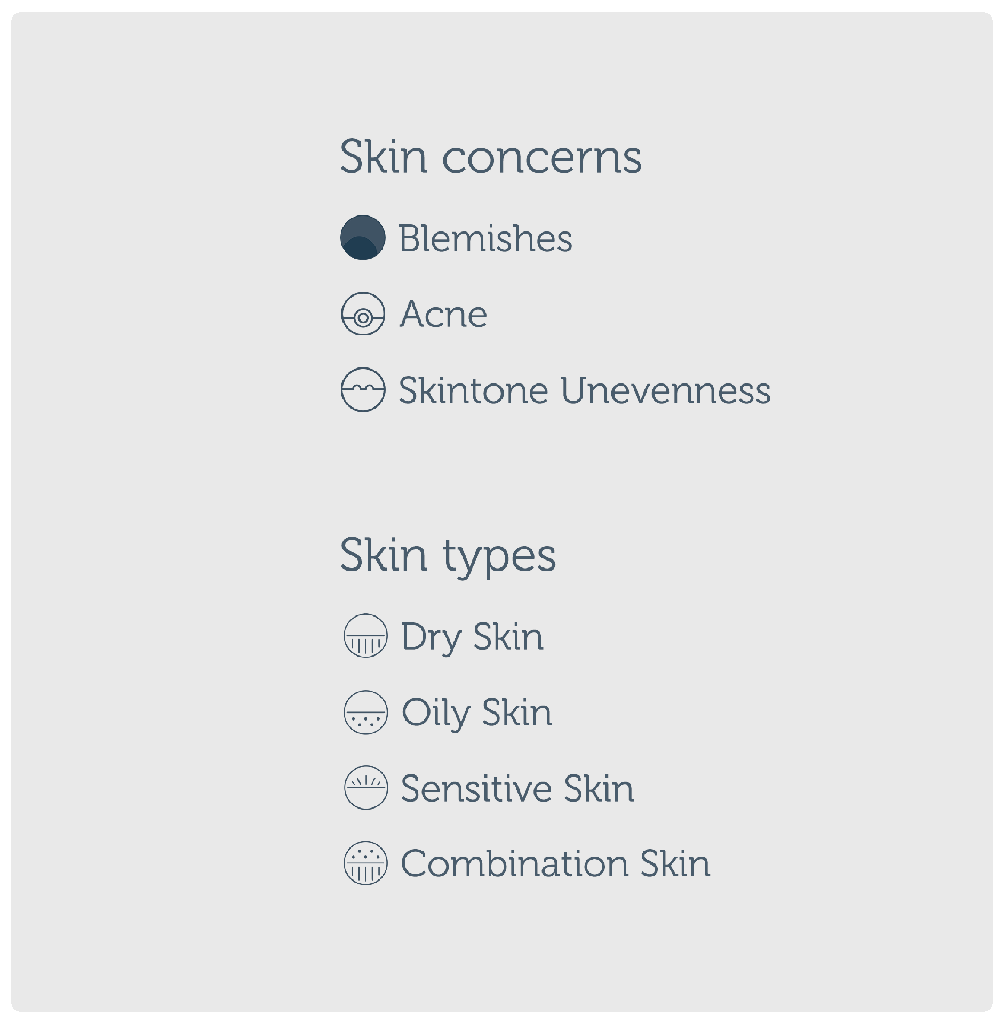Click Skin in the Combination Skin label
This screenshot has height=1024, width=1004.
(673, 864)
